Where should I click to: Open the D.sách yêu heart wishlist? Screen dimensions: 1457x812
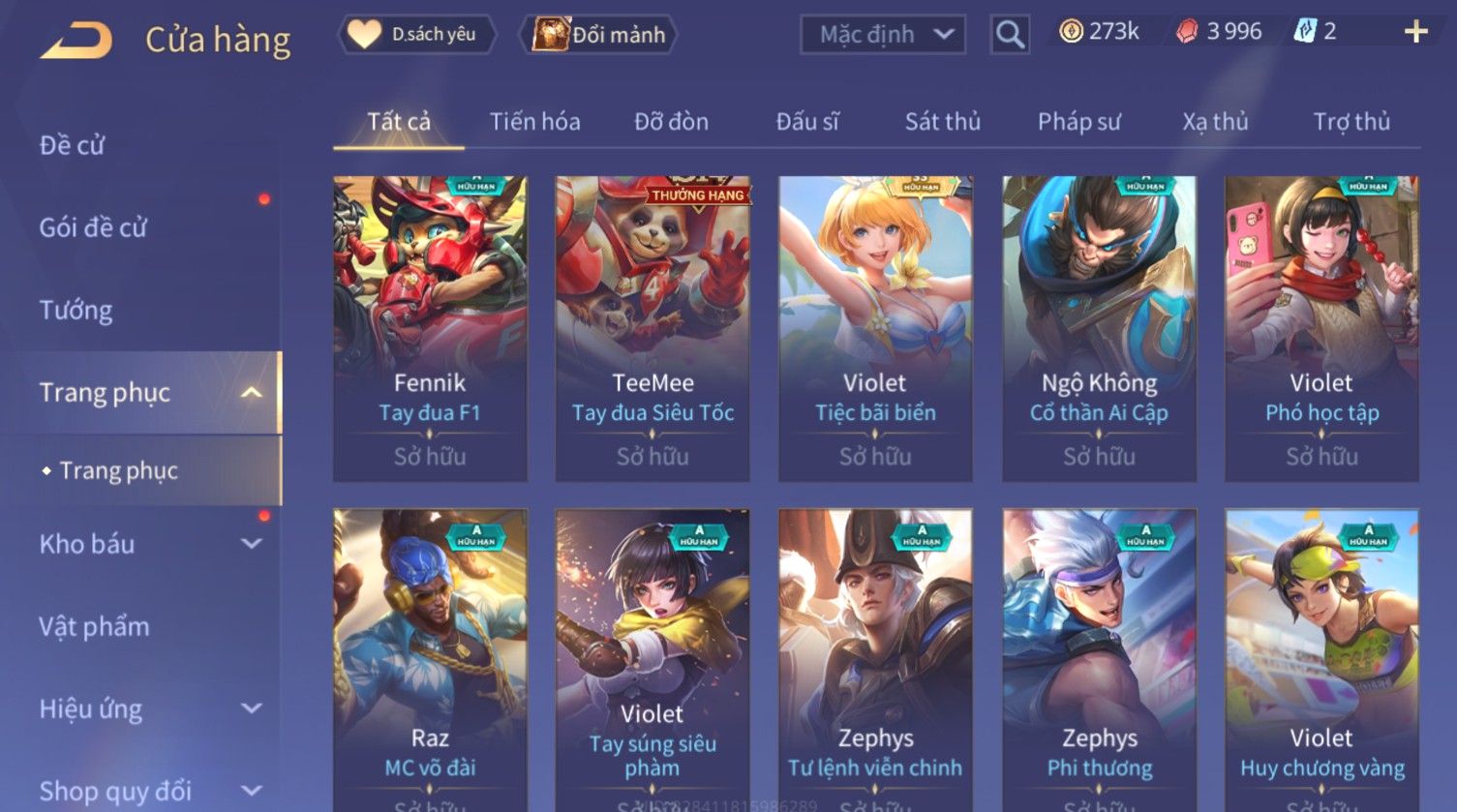[417, 35]
